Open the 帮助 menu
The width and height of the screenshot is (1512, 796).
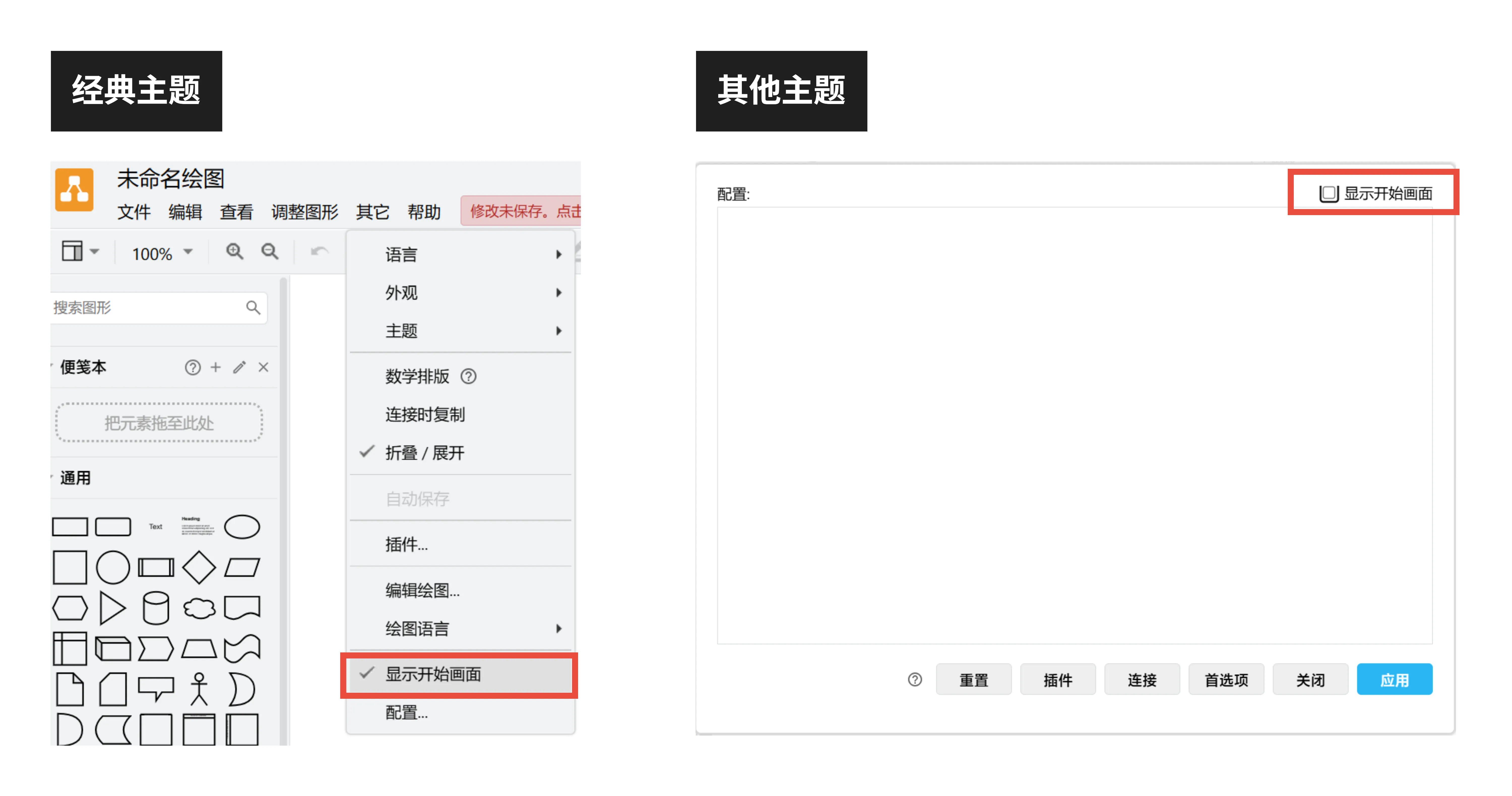tap(424, 212)
